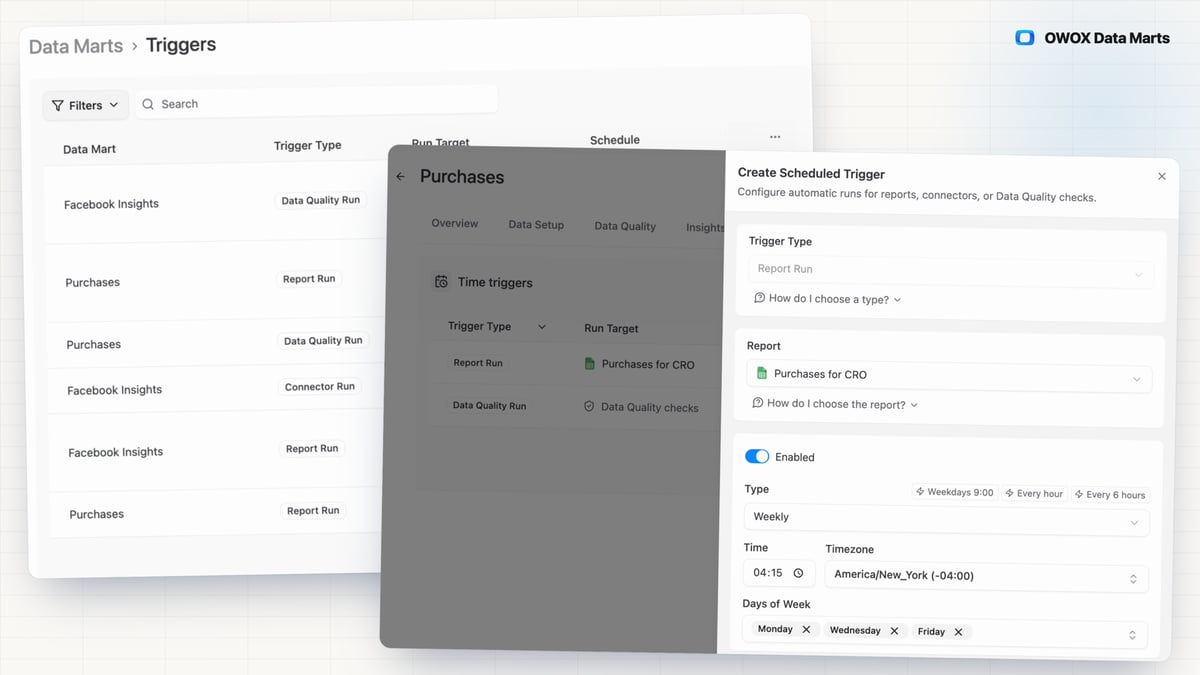Choose the Every 6 hours preset
The image size is (1200, 675).
click(1110, 494)
